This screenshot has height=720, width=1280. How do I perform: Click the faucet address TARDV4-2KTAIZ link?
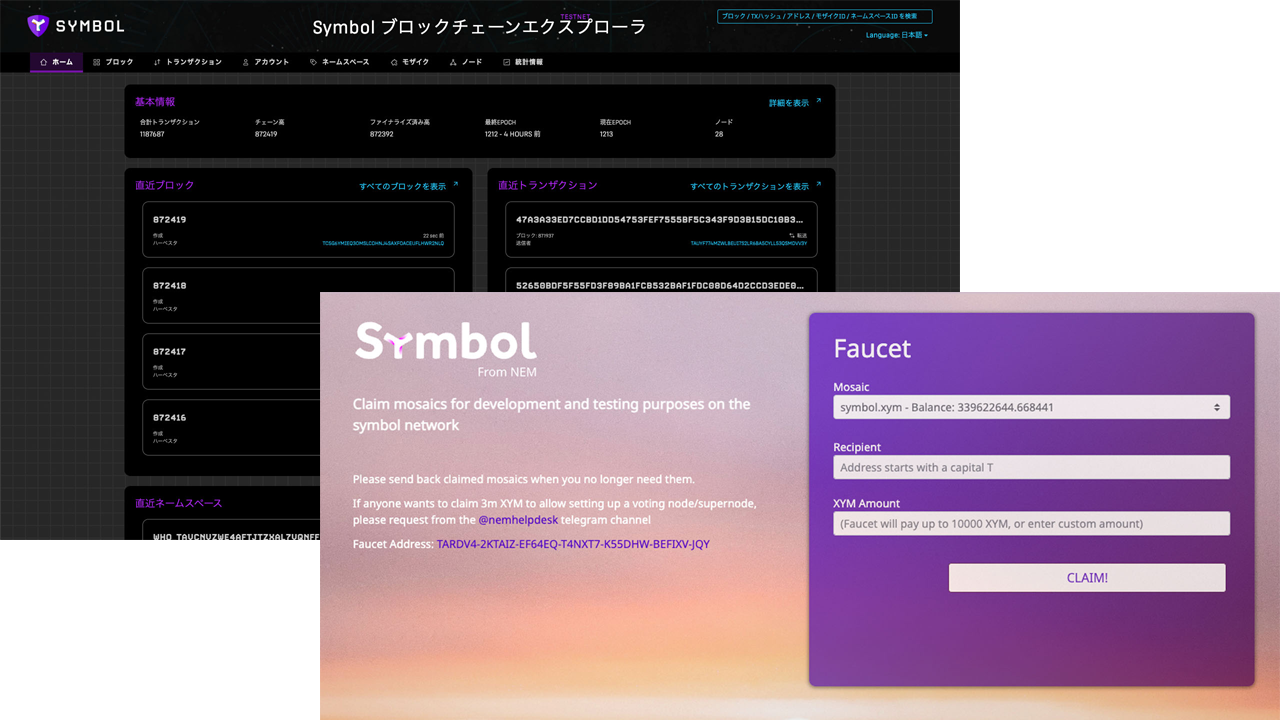click(x=573, y=544)
